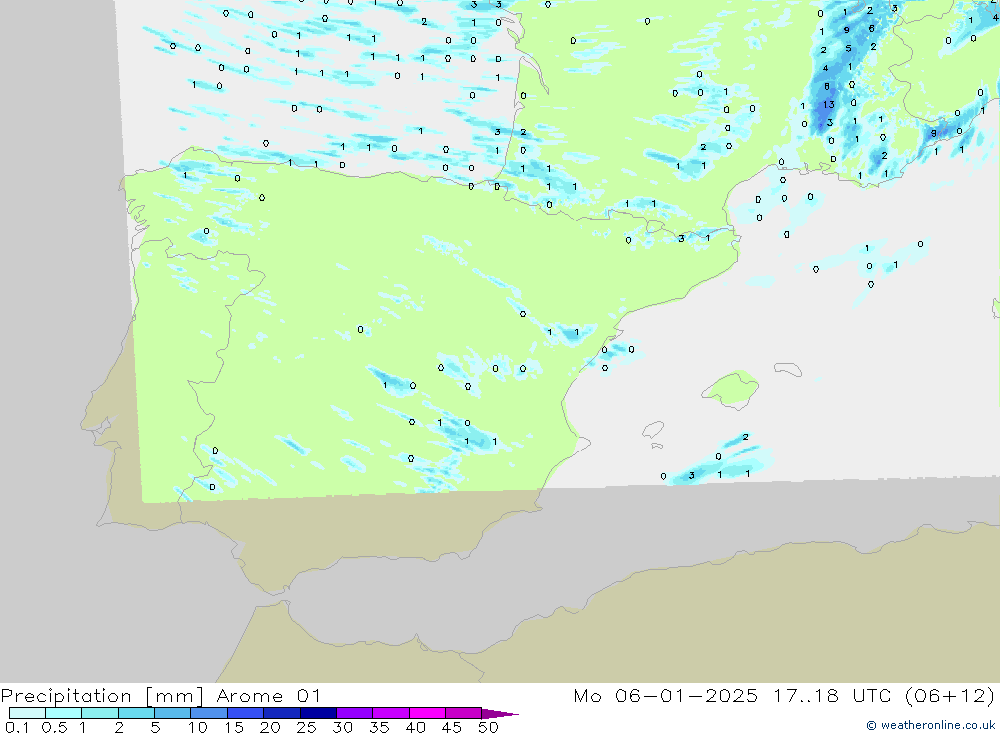Click the legend label '20'
The width and height of the screenshot is (1000, 733).
point(270,727)
